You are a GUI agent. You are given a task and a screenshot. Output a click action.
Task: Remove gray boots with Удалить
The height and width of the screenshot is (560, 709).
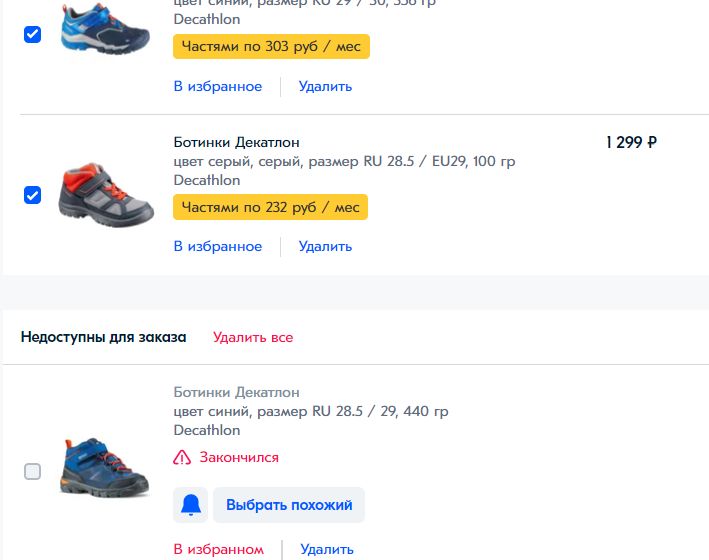point(325,246)
